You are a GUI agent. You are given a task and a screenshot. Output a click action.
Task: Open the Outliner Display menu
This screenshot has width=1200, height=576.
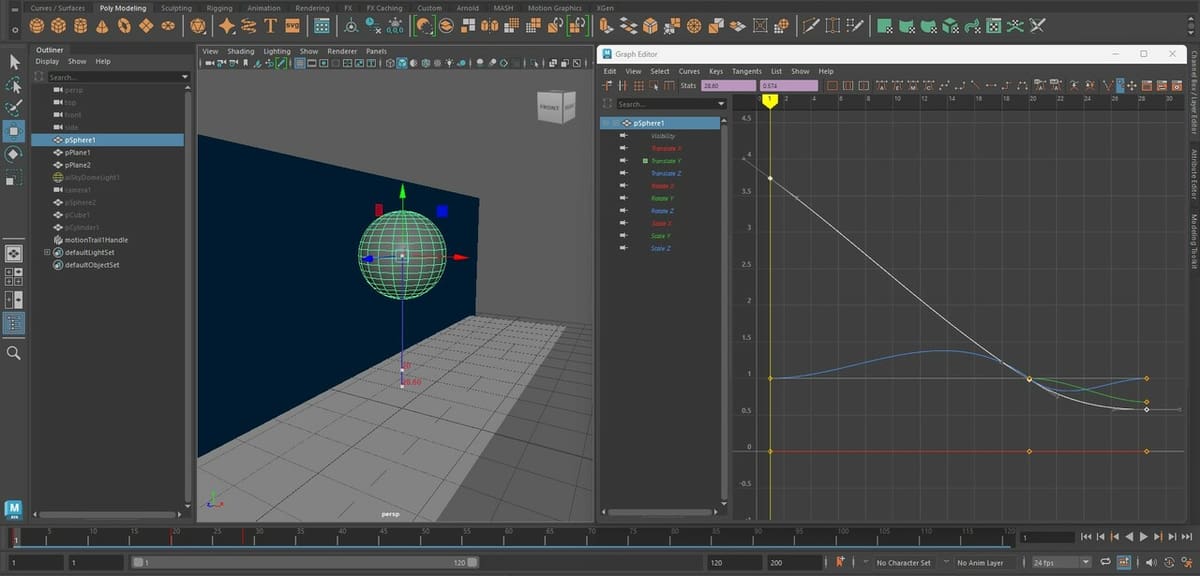point(47,61)
